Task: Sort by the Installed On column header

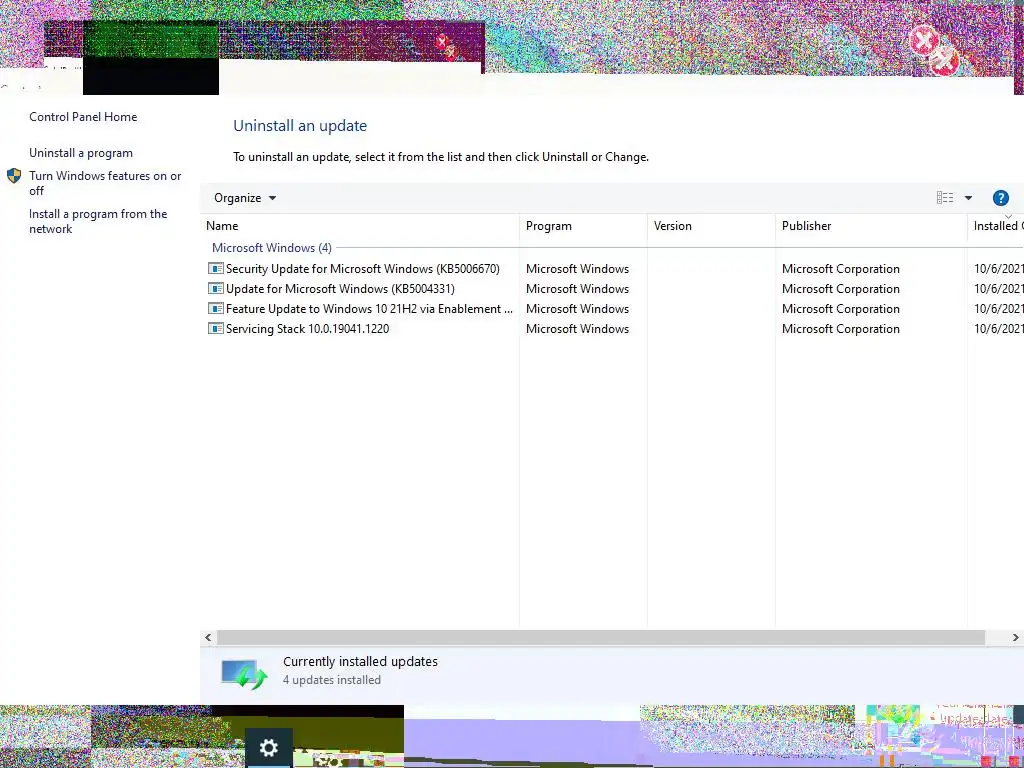Action: click(996, 226)
